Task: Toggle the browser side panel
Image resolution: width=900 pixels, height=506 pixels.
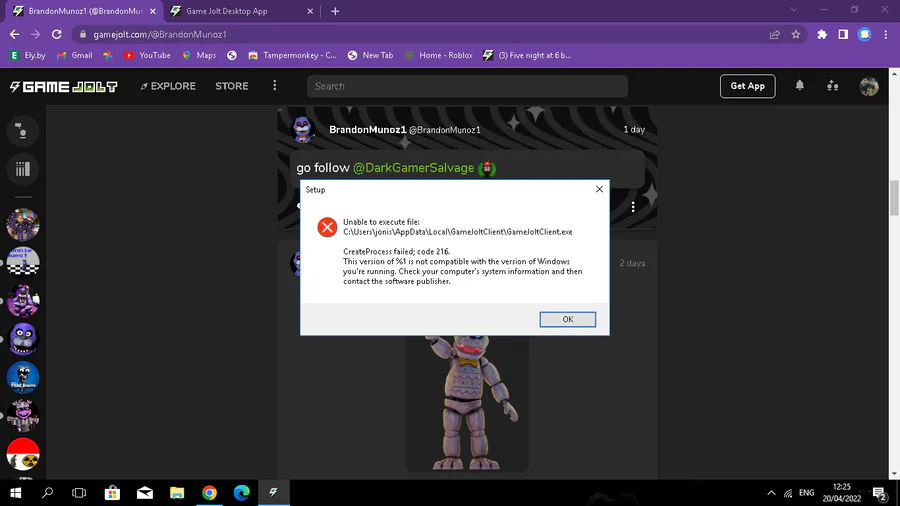Action: tap(843, 34)
